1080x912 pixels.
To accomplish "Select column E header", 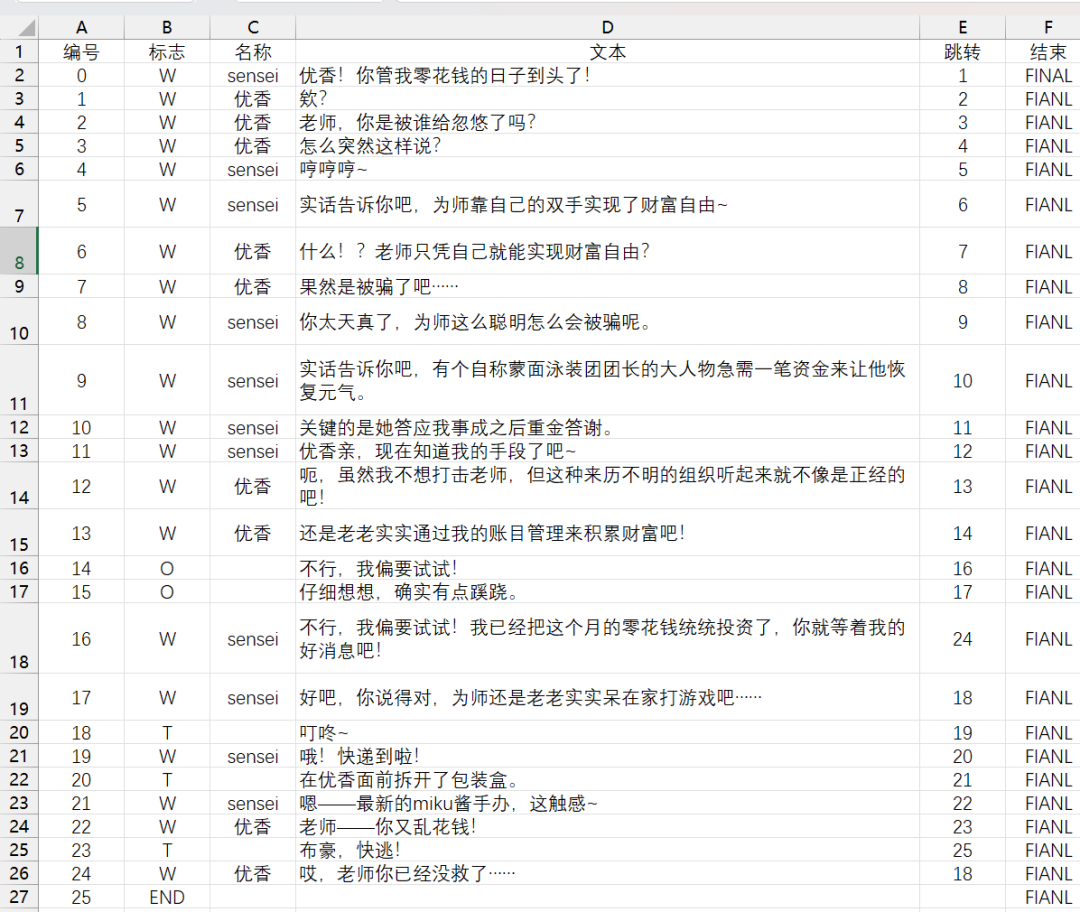I will click(962, 28).
